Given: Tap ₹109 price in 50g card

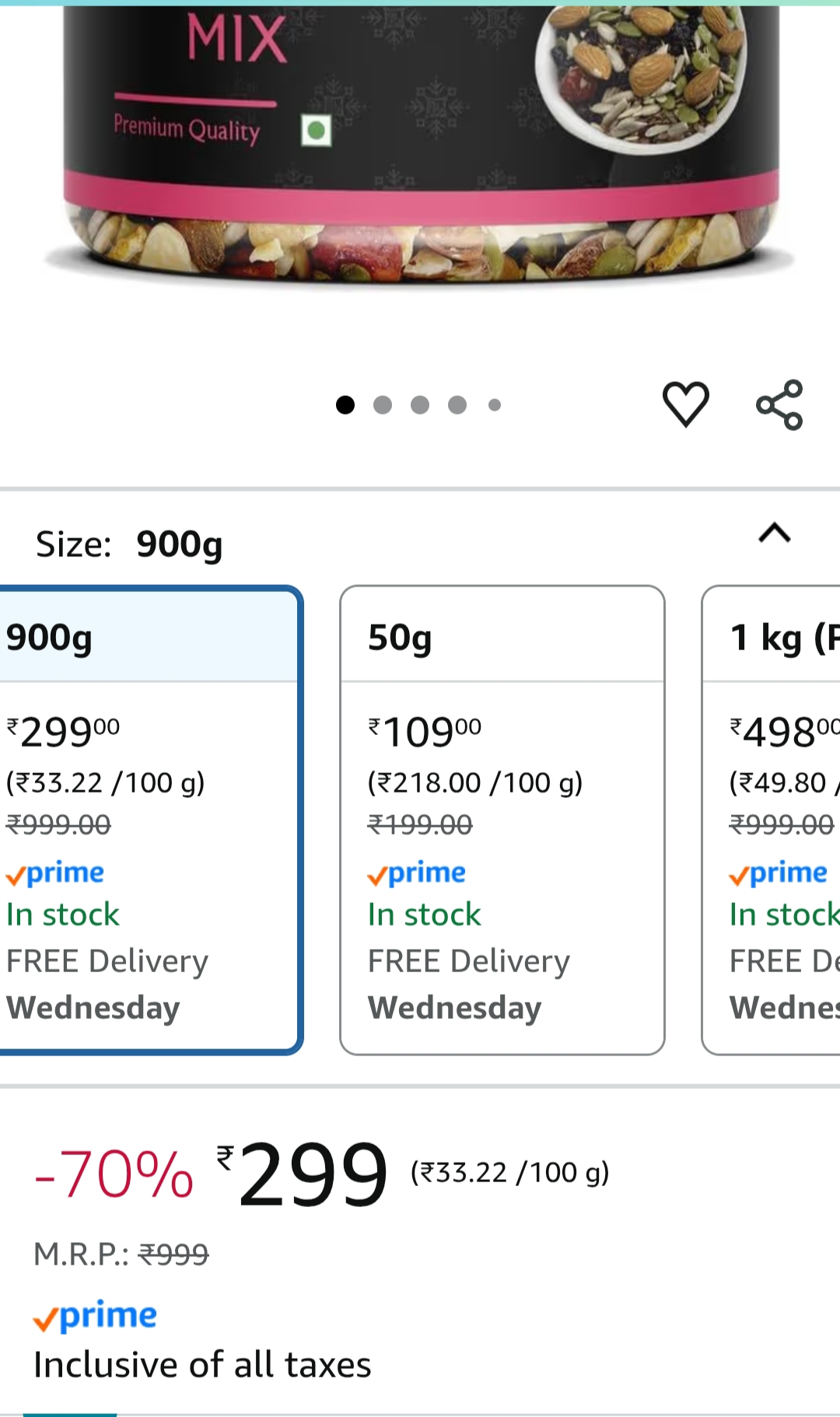Looking at the screenshot, I should (425, 732).
